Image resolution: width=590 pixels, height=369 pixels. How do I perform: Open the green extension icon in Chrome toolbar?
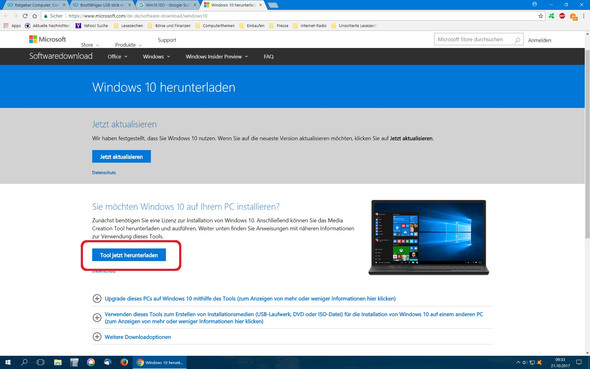coord(552,16)
